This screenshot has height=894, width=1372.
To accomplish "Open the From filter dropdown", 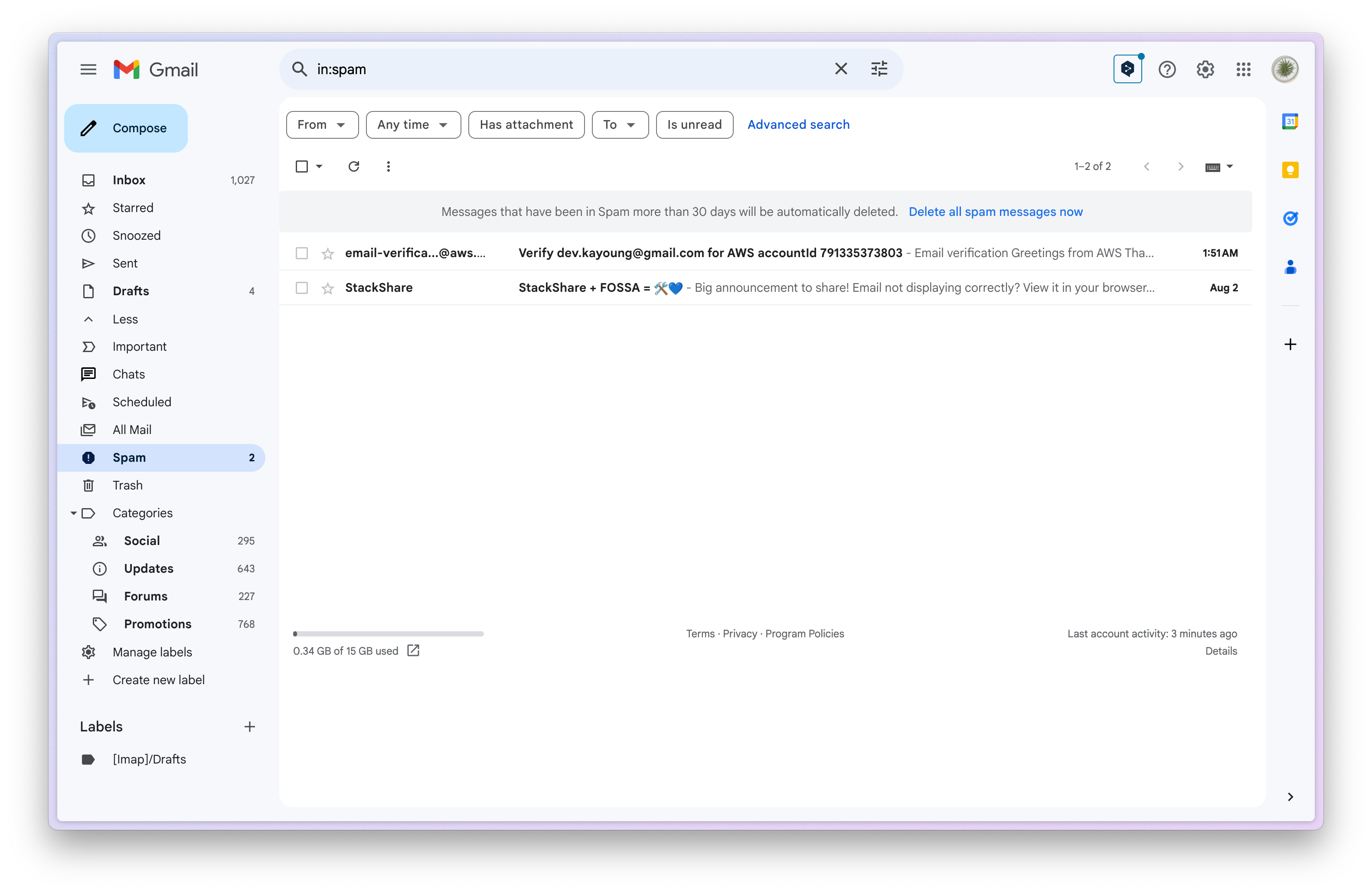I will 322,124.
